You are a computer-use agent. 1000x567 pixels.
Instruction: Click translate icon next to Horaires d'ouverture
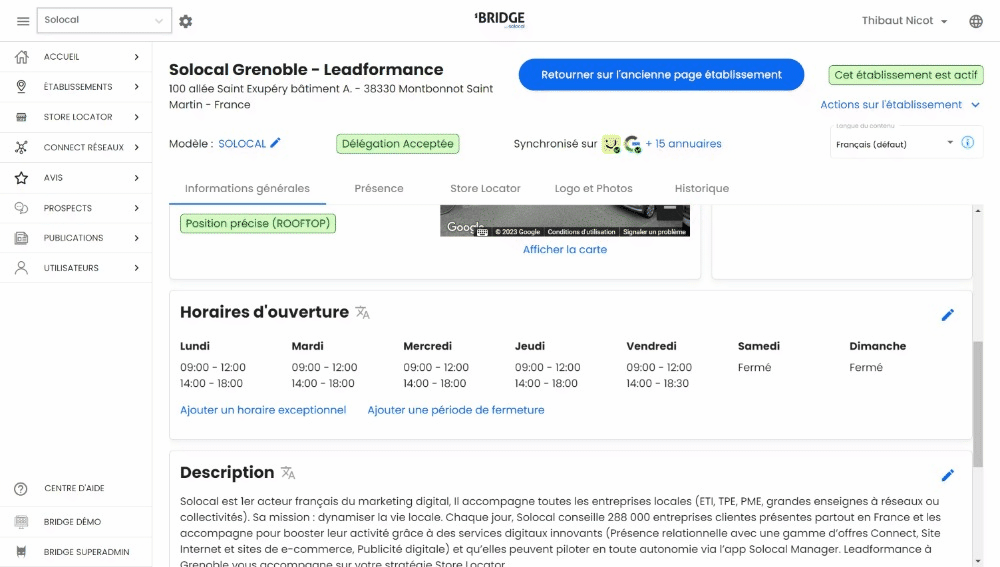pyautogui.click(x=362, y=313)
